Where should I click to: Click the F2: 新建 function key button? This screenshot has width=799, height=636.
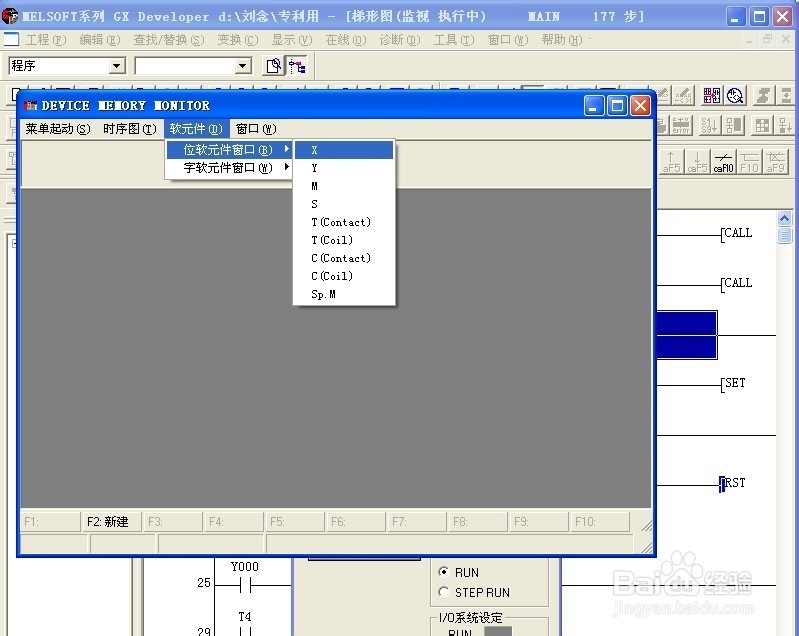pos(111,522)
